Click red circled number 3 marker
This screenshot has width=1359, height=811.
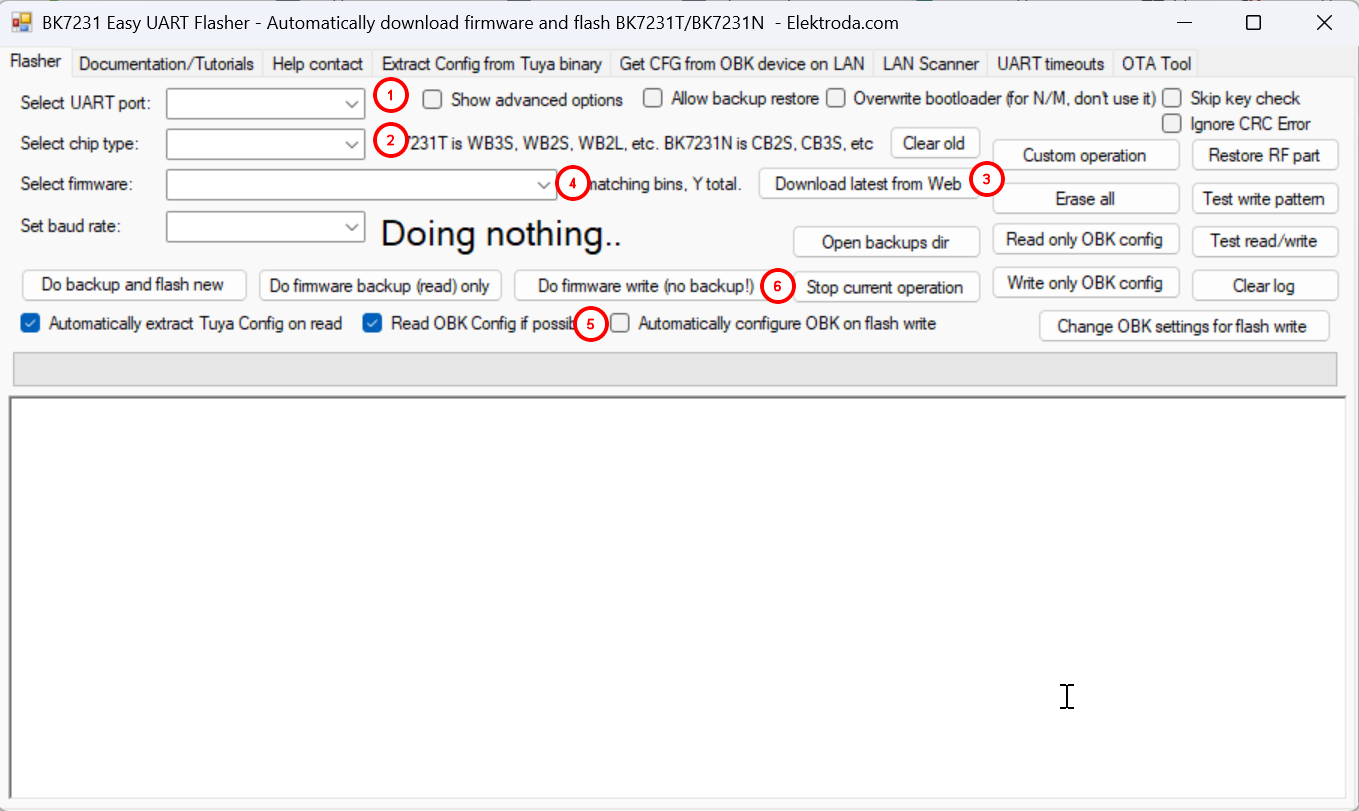click(x=986, y=178)
